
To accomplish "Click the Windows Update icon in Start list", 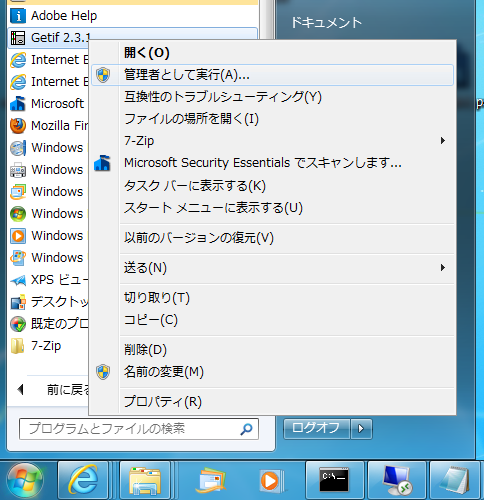I will pyautogui.click(x=18, y=258).
